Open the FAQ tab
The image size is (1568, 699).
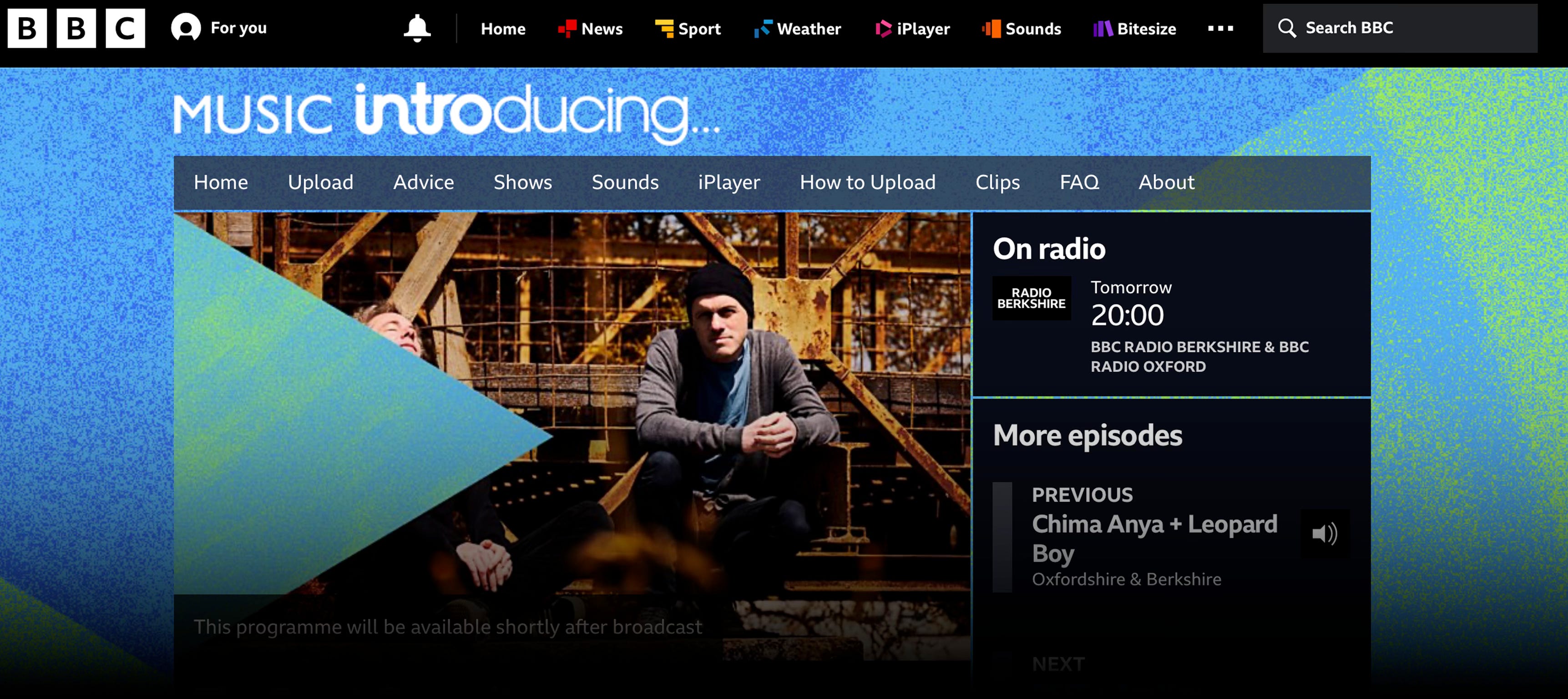click(x=1079, y=182)
